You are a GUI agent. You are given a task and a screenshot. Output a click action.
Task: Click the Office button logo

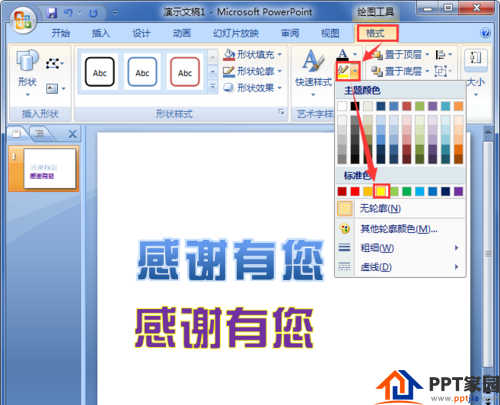[23, 20]
